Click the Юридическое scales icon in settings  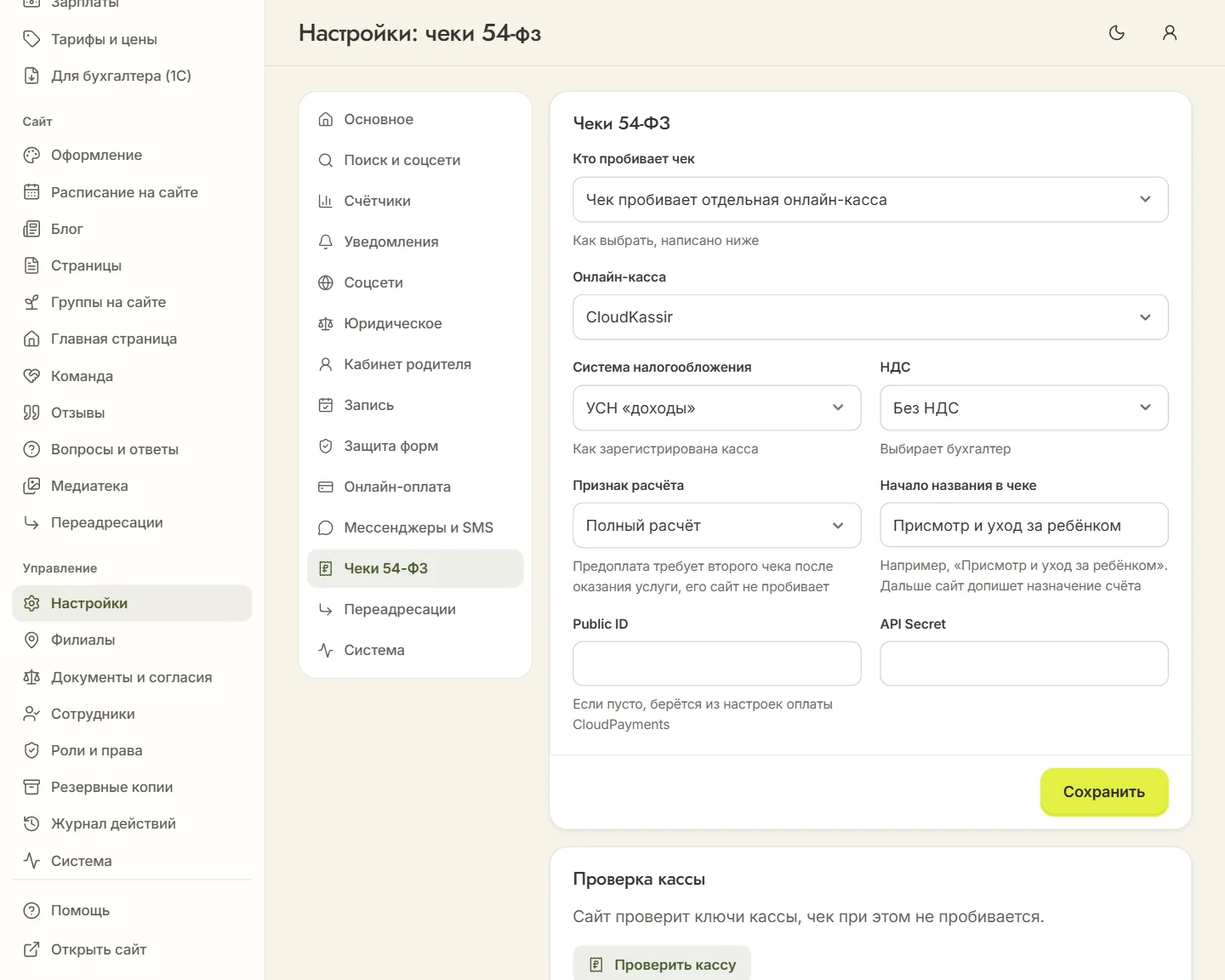[325, 323]
